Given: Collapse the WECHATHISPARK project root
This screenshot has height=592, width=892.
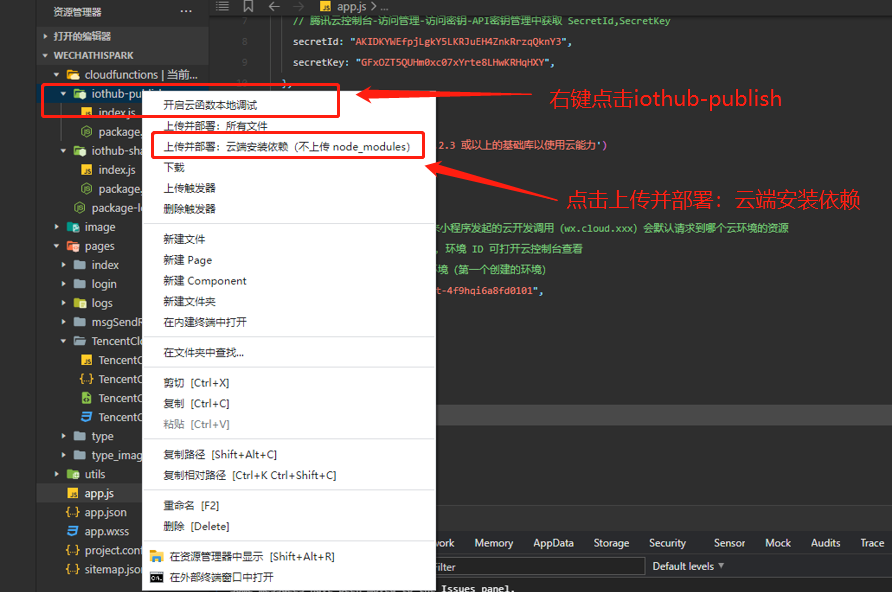Looking at the screenshot, I should [x=46, y=55].
